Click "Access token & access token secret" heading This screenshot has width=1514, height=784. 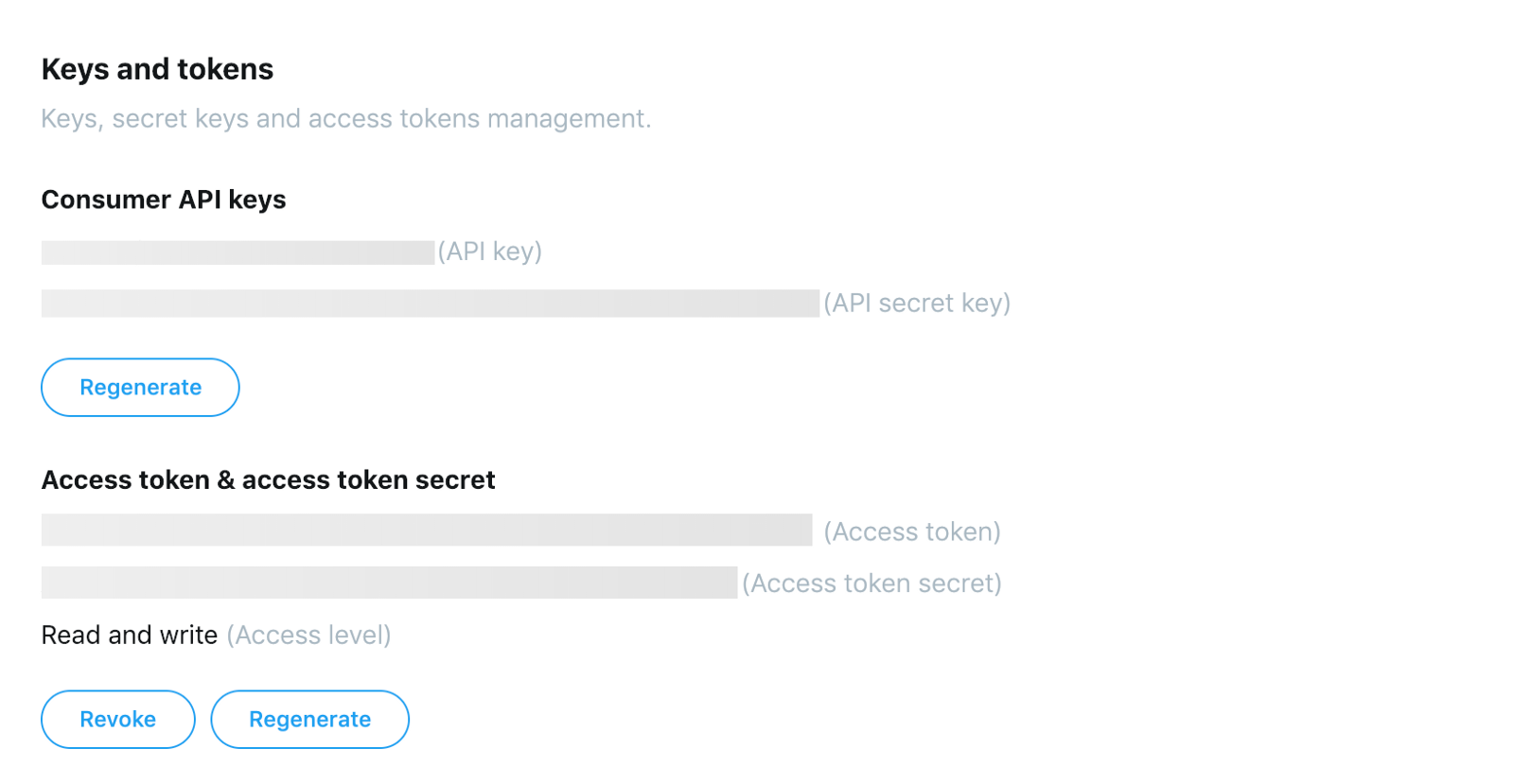coord(268,480)
